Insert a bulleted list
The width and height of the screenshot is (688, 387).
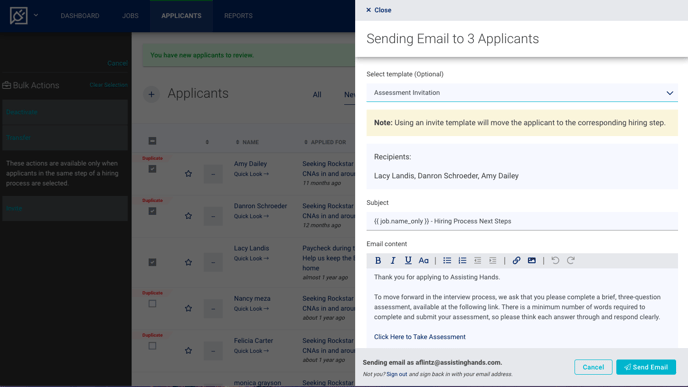click(x=447, y=261)
